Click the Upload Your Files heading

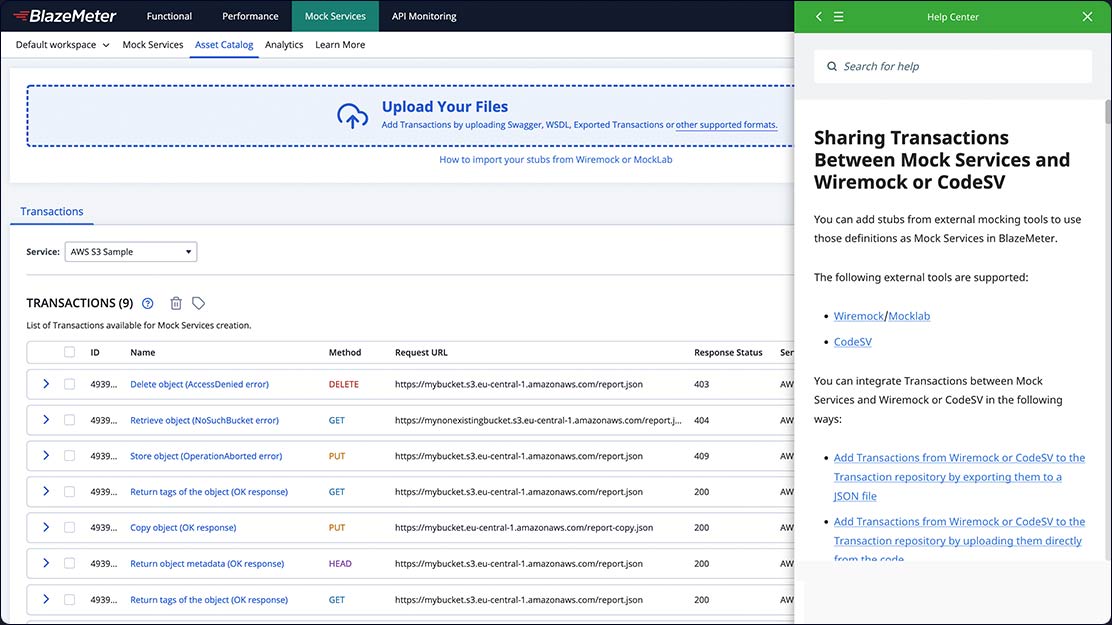click(x=445, y=106)
